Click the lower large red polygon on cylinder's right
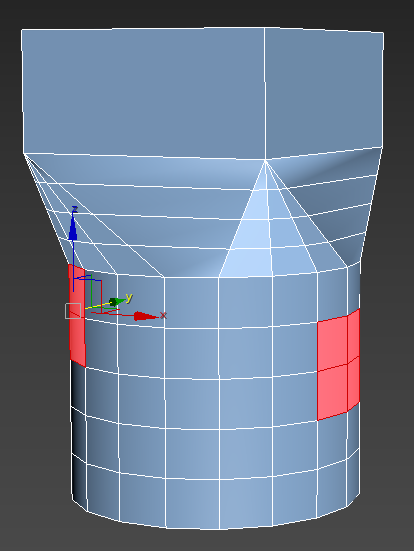This screenshot has width=414, height=551. click(332, 392)
